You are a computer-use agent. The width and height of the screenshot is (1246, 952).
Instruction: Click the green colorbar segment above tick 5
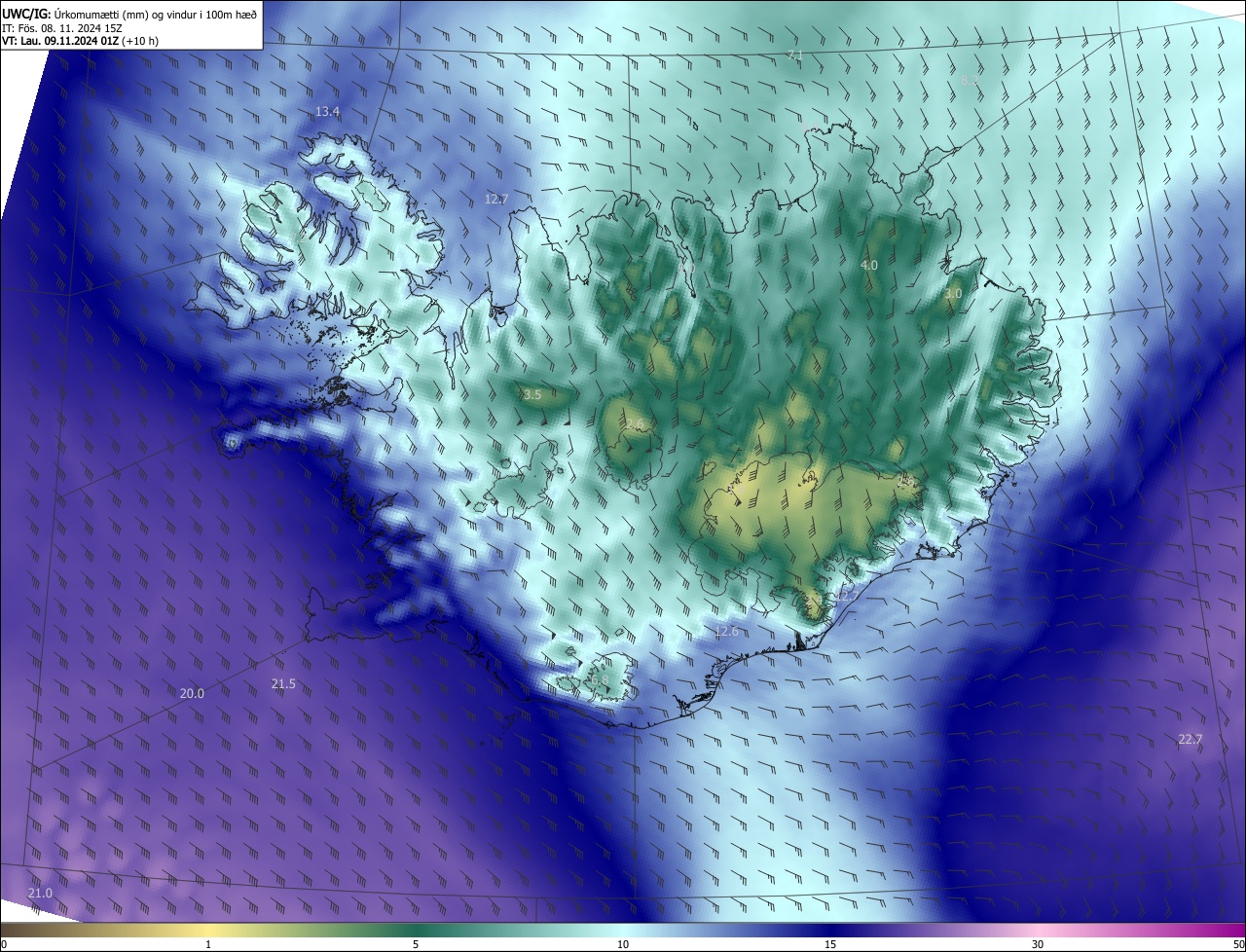click(416, 931)
